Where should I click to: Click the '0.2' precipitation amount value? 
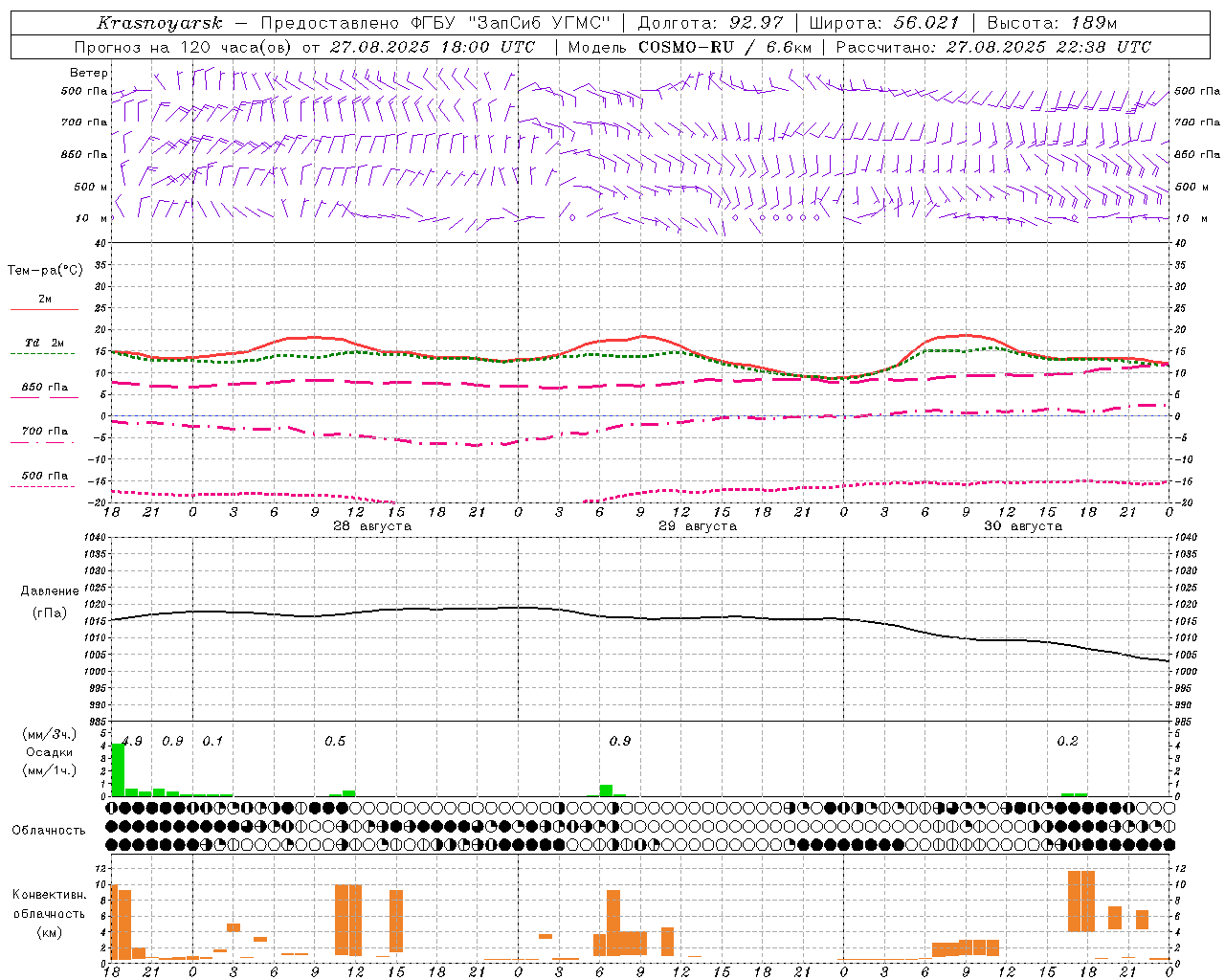tap(1068, 742)
